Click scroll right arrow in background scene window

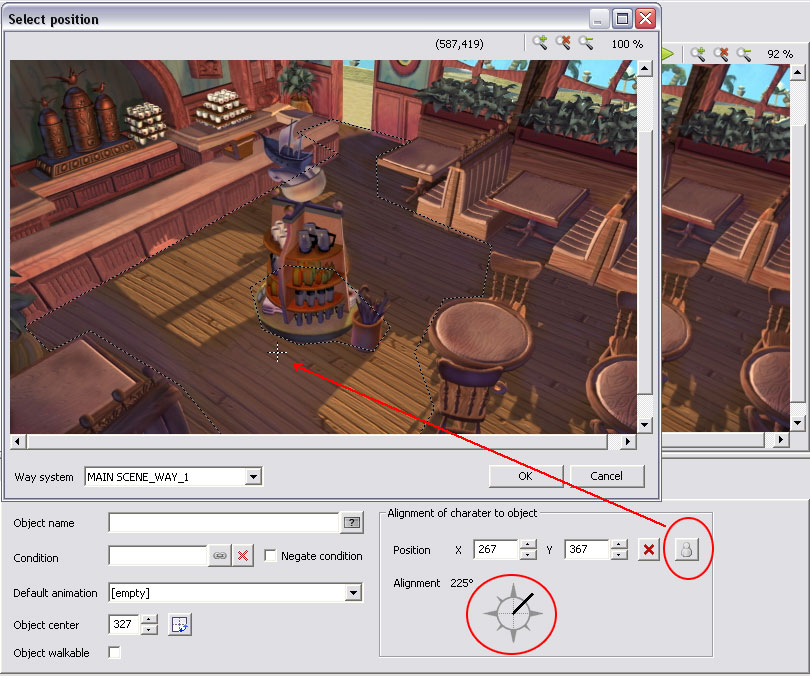point(781,439)
